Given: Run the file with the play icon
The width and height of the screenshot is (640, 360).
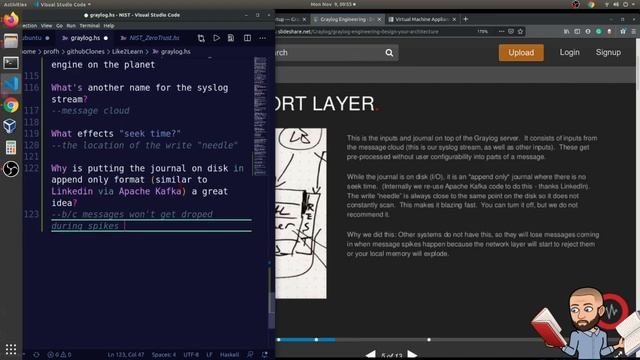Looking at the screenshot, I should tap(216, 38).
